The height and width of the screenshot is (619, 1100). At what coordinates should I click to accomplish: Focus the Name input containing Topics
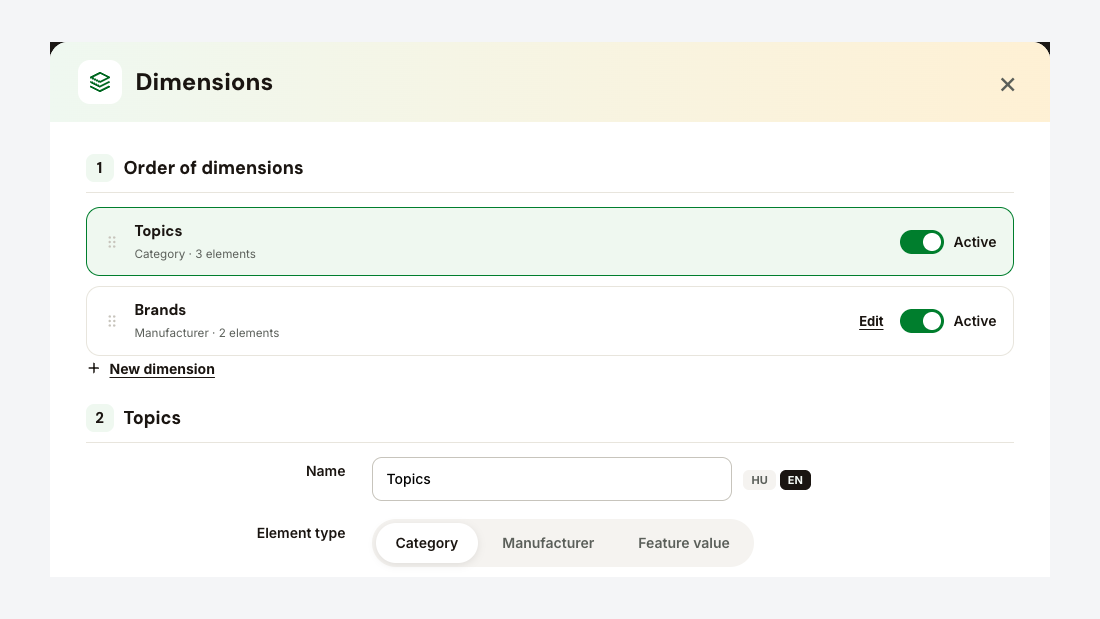coord(551,479)
